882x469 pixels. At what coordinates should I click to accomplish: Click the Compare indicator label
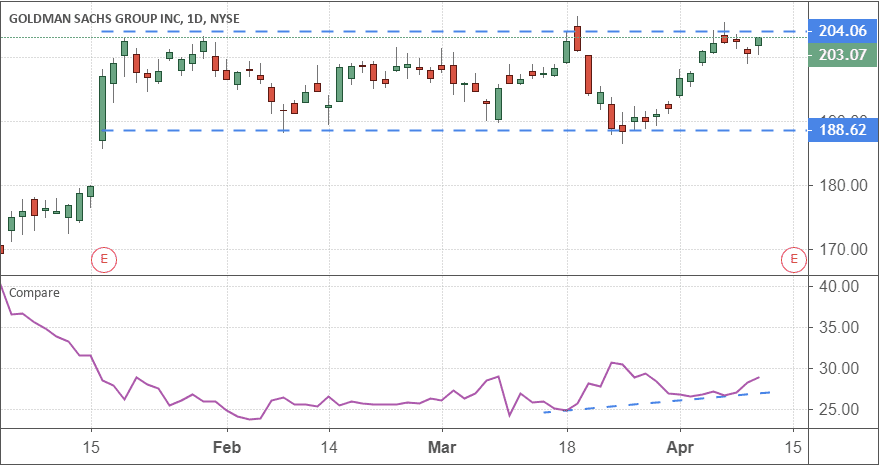[x=34, y=292]
